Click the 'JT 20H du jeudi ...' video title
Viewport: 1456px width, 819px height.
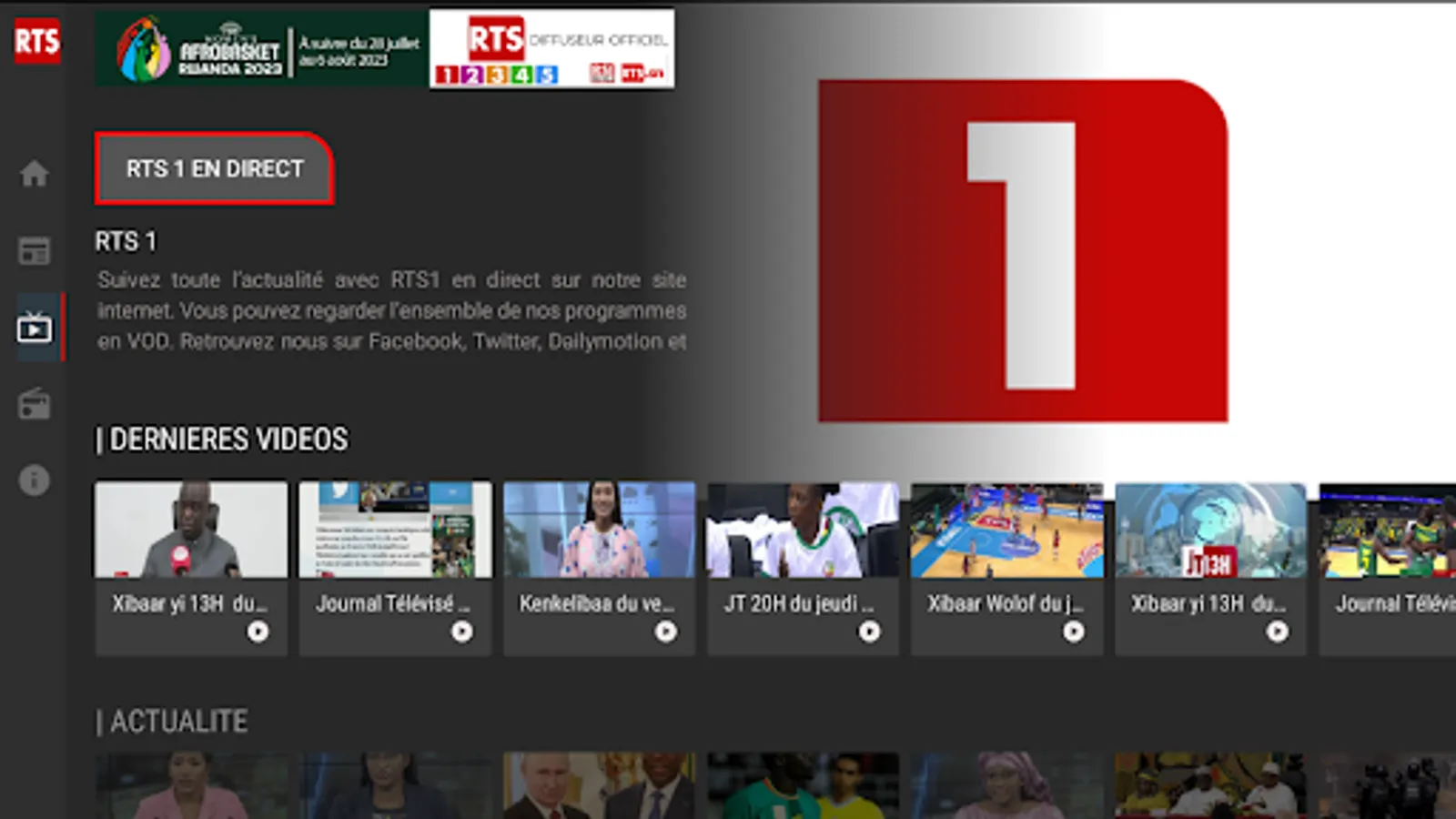pos(799,603)
